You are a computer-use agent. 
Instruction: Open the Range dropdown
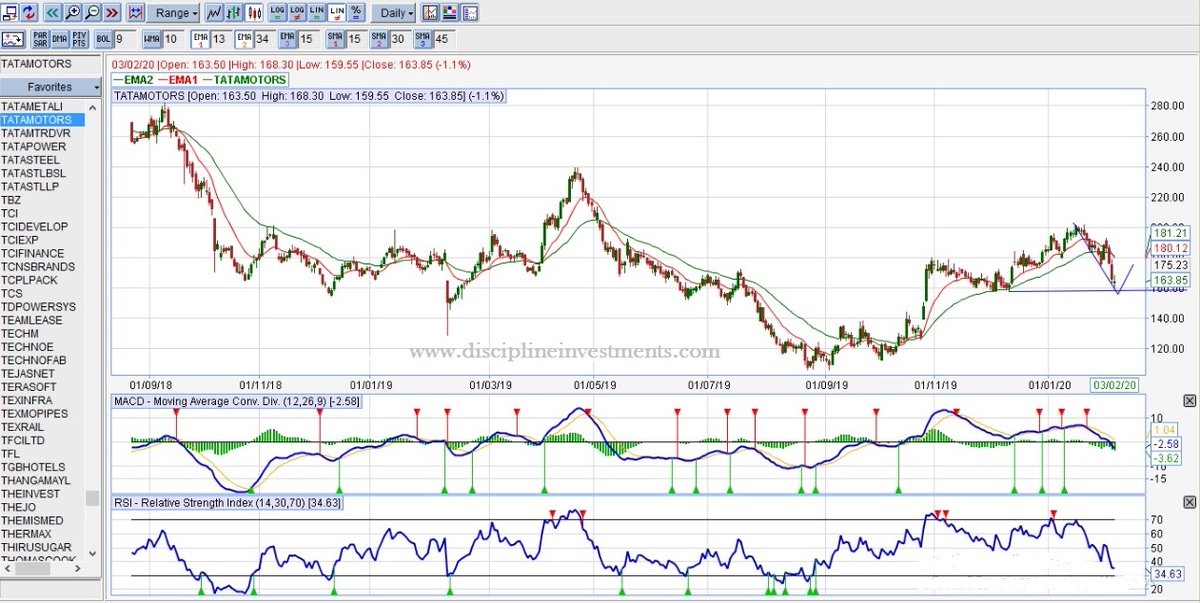coord(173,13)
